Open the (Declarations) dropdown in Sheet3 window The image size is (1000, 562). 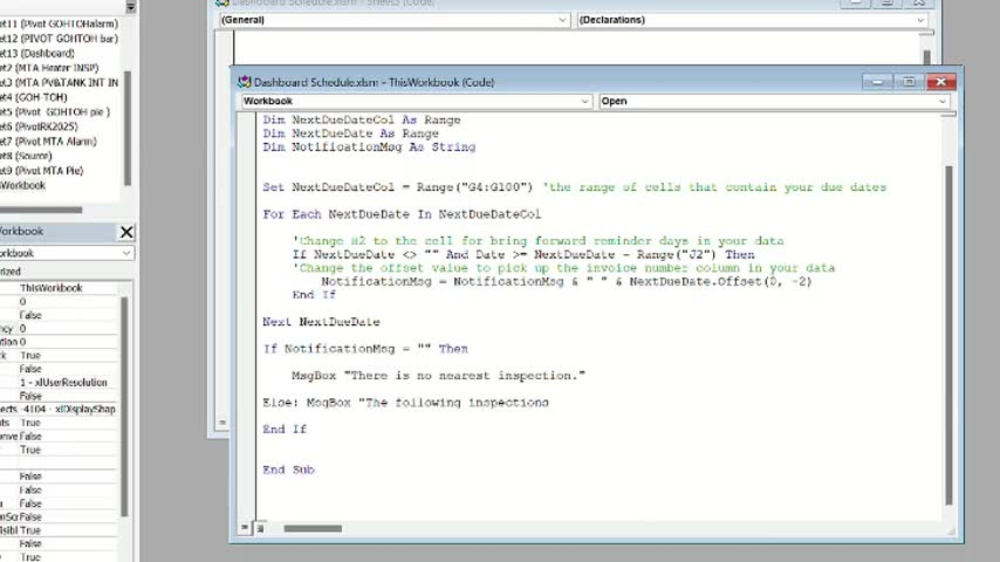920,20
